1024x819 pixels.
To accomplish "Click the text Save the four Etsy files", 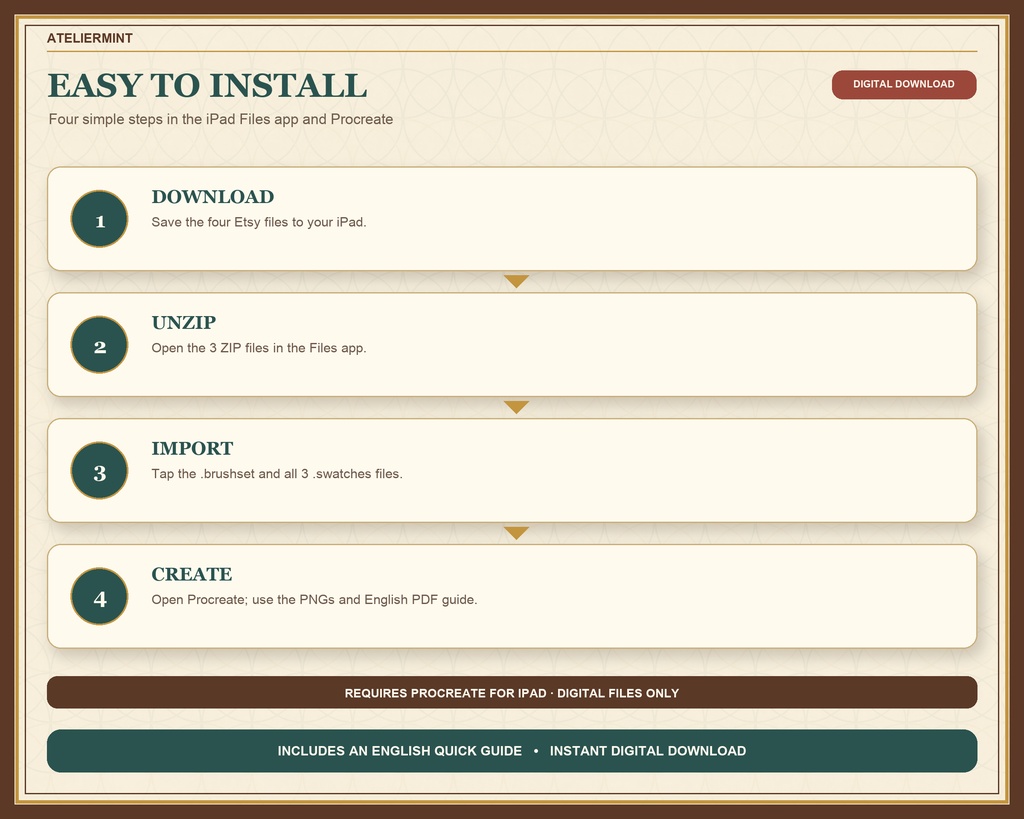I will pos(259,222).
